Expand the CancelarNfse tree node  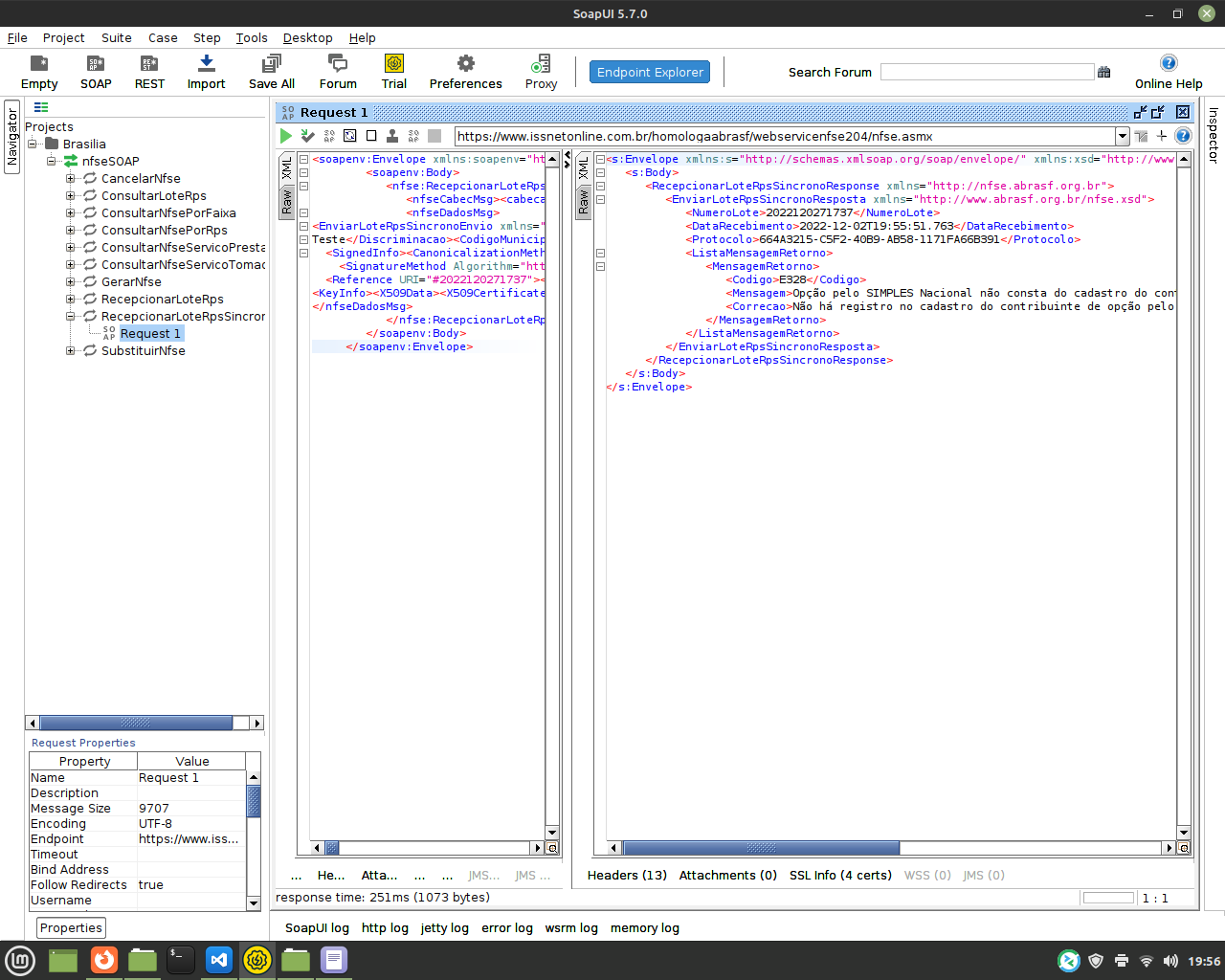tap(70, 178)
